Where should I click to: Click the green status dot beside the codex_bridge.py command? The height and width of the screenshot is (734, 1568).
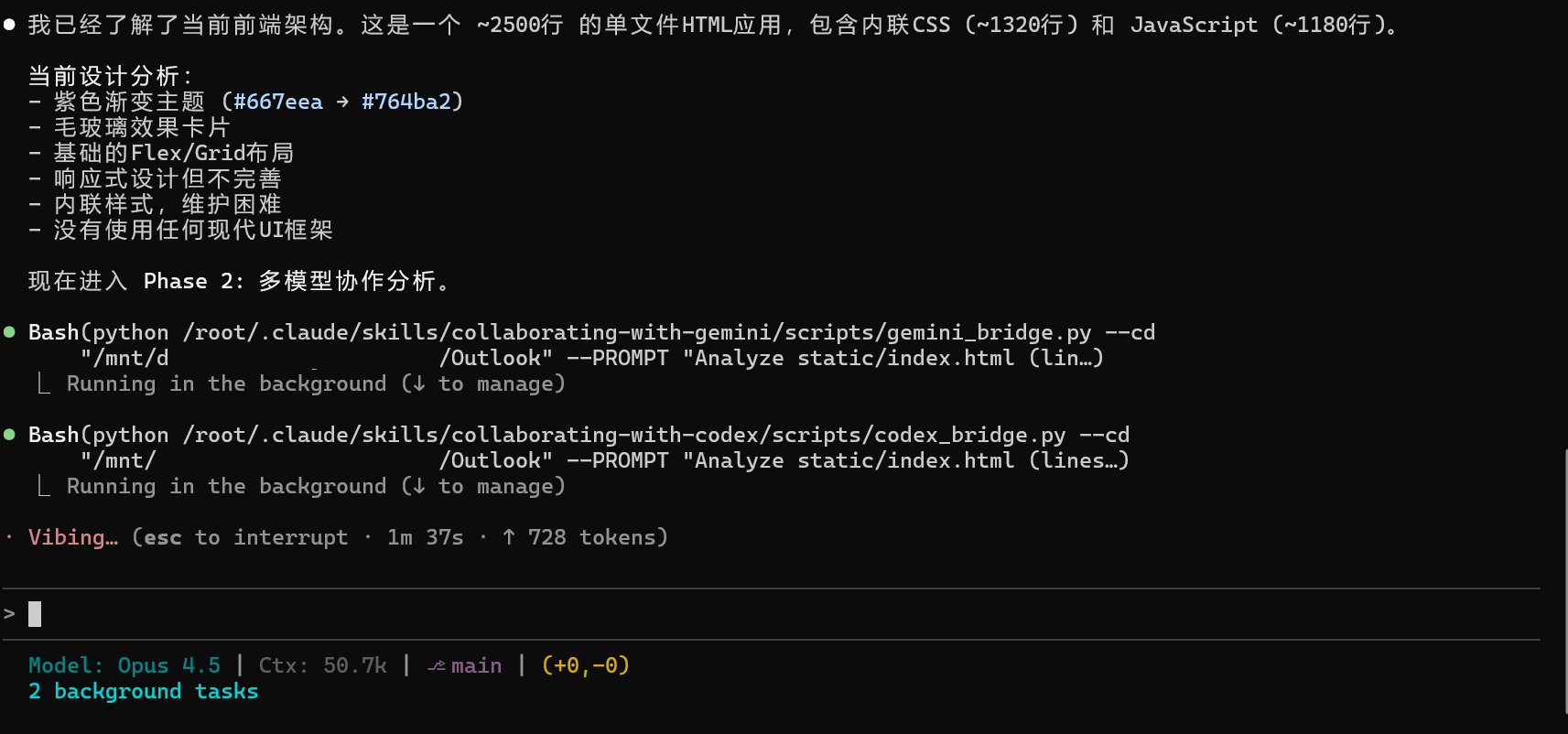pos(9,435)
